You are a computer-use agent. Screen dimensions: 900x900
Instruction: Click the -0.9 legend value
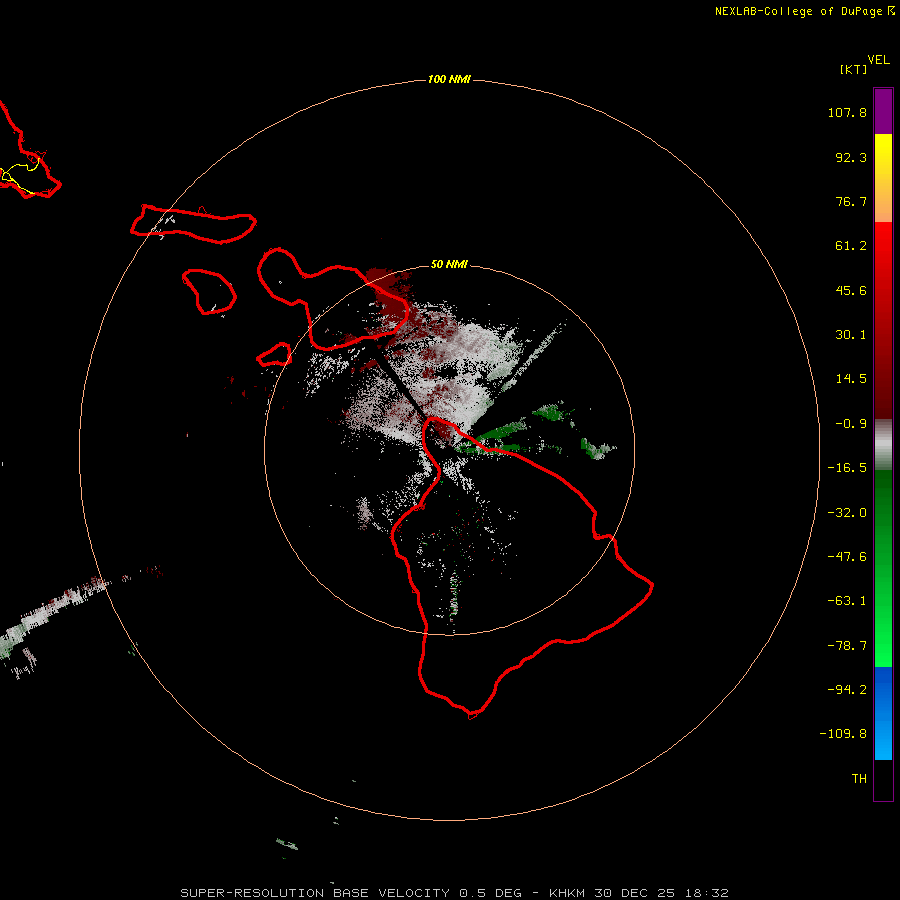coord(851,424)
